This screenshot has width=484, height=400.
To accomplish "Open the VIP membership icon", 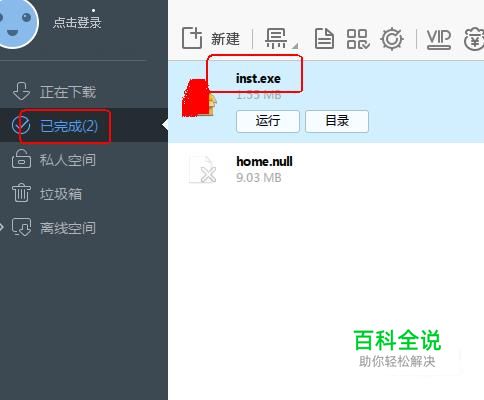I will (x=439, y=39).
